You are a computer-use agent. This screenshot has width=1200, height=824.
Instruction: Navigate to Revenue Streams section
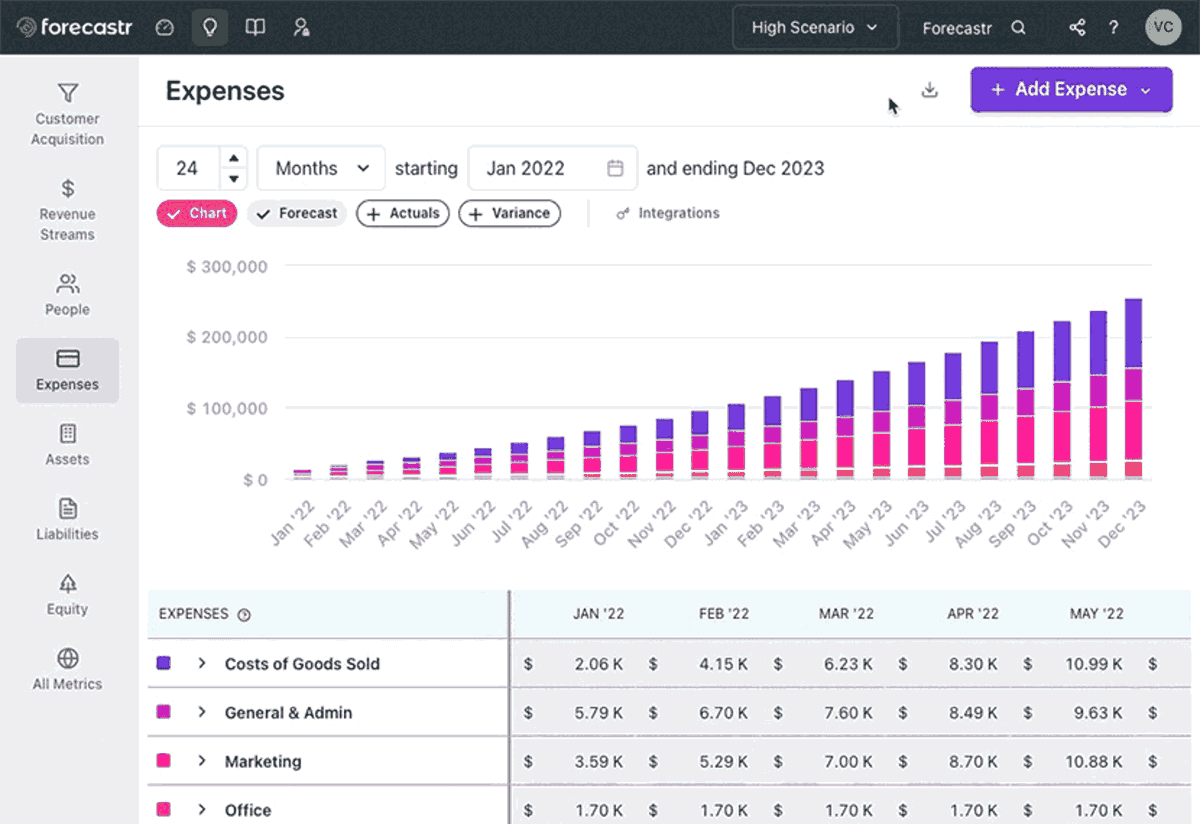[67, 212]
